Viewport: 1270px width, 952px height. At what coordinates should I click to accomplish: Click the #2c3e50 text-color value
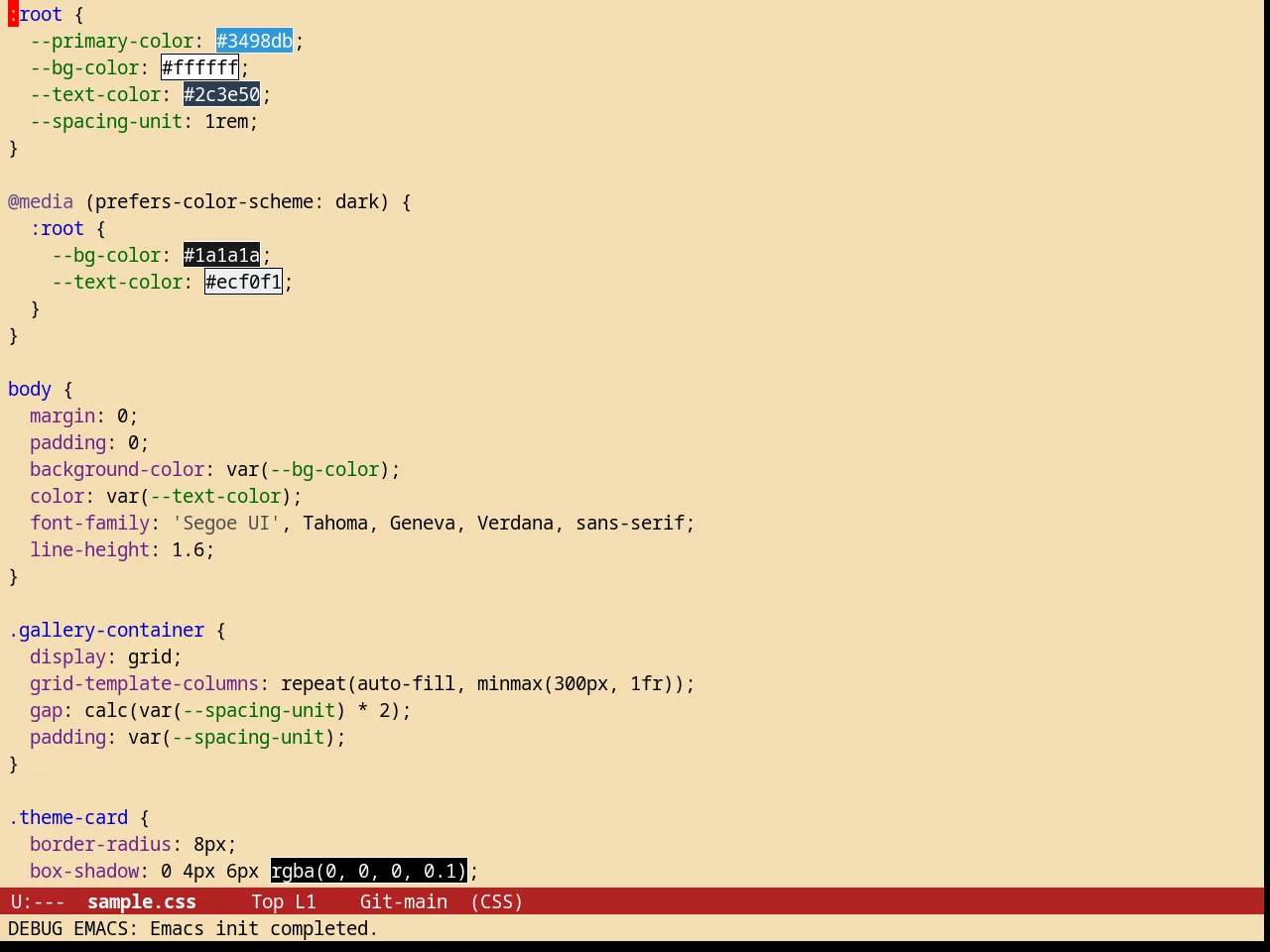coord(221,94)
